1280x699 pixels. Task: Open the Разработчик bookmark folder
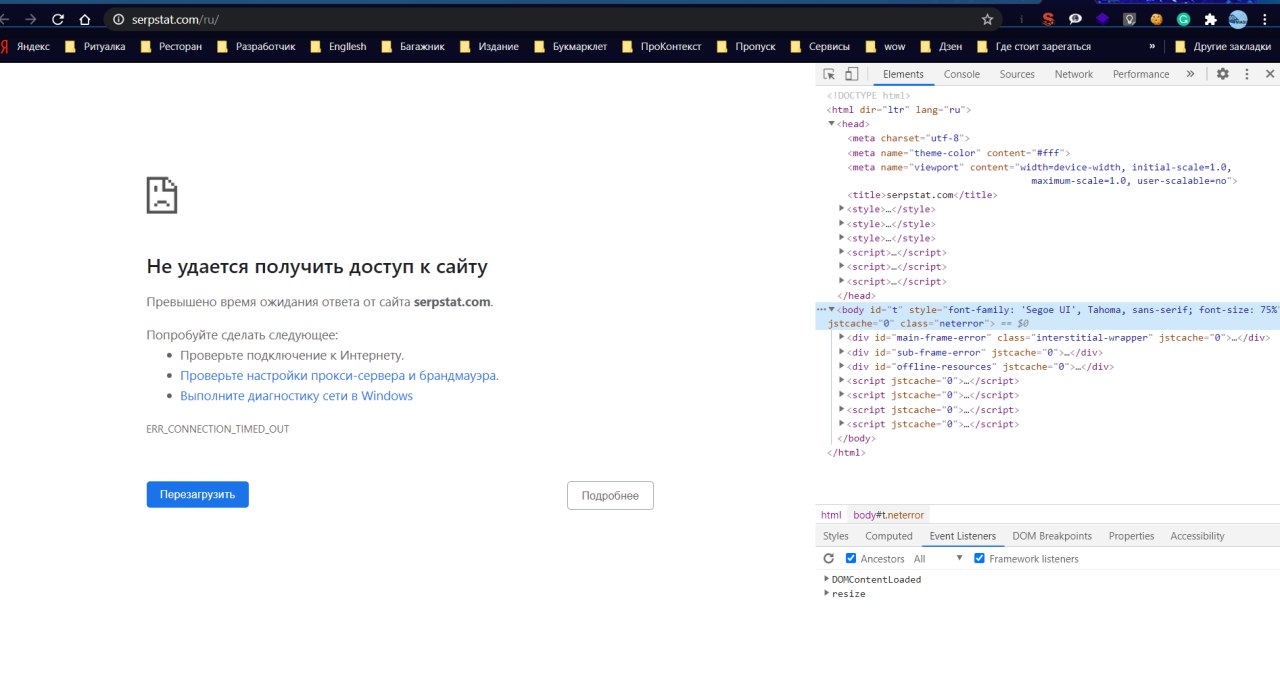(256, 46)
